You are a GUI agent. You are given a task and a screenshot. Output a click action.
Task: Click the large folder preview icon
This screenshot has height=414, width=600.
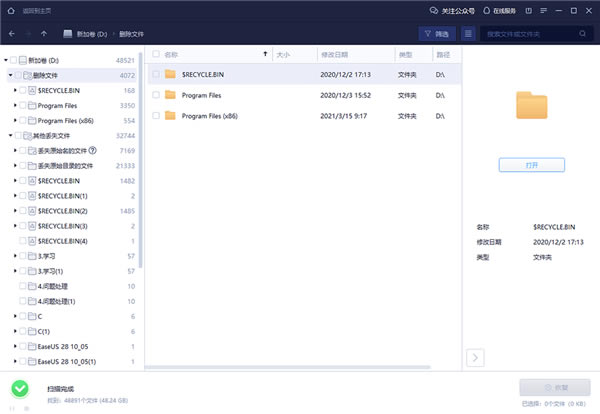pyautogui.click(x=531, y=106)
